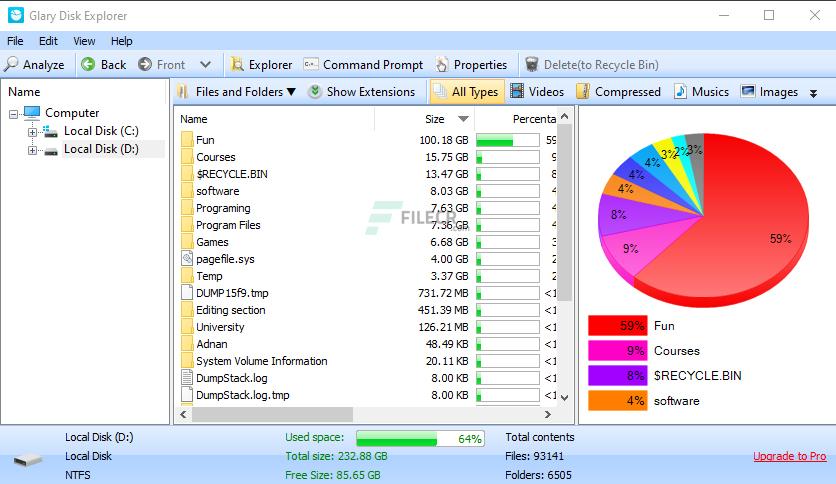Open the Files and Folders dropdown
Screen dimensions: 836x484
[291, 92]
